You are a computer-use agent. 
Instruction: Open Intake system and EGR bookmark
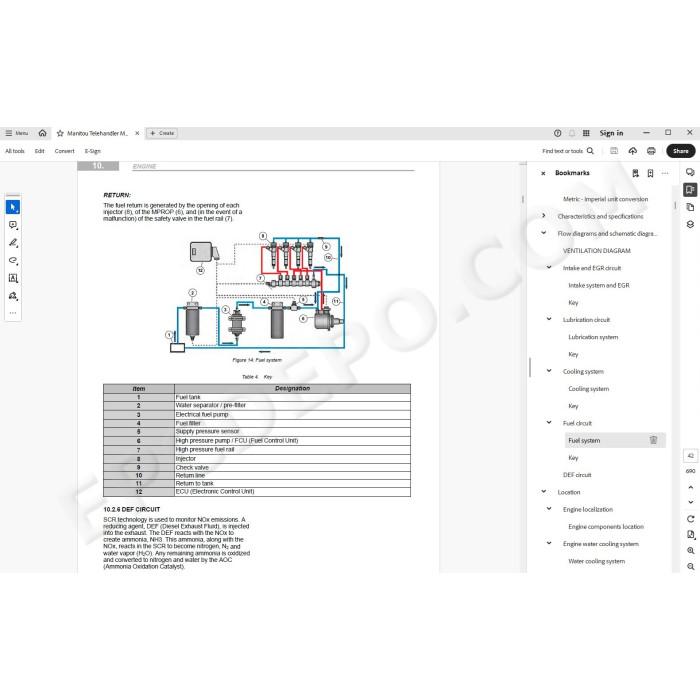click(x=599, y=285)
